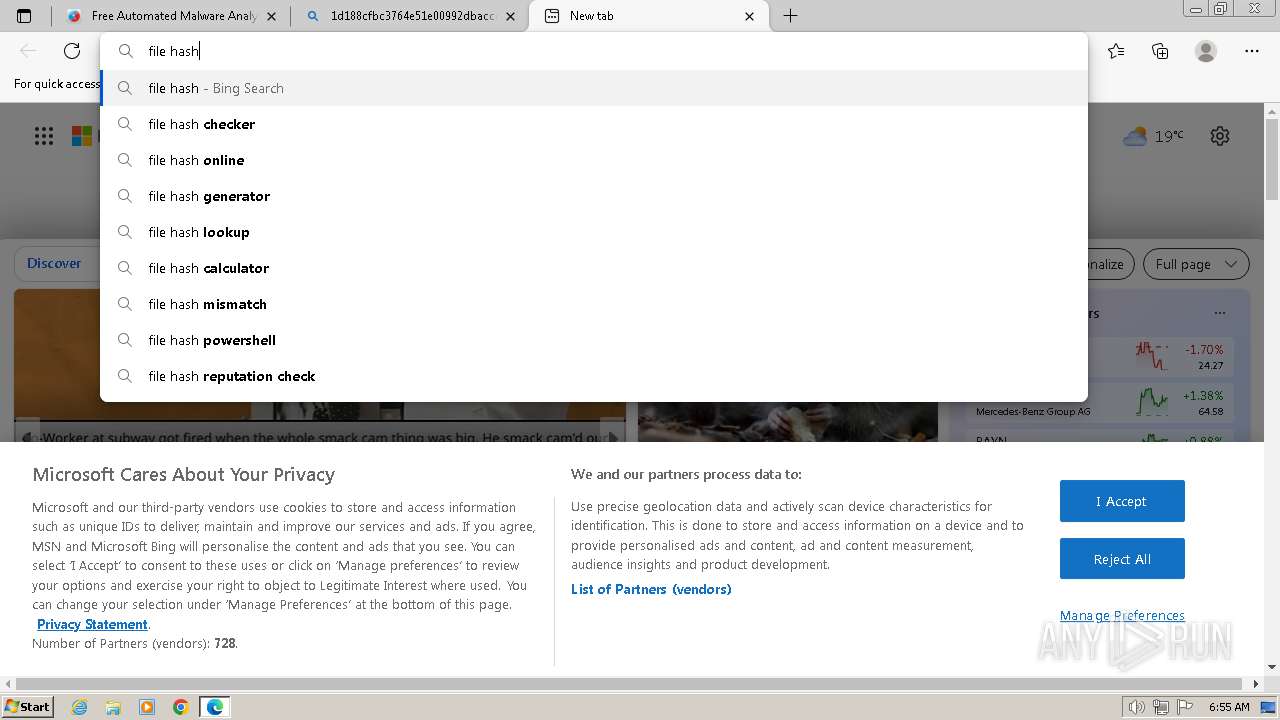Choose 'file hash generator' suggestion
1280x720 pixels.
(x=593, y=196)
